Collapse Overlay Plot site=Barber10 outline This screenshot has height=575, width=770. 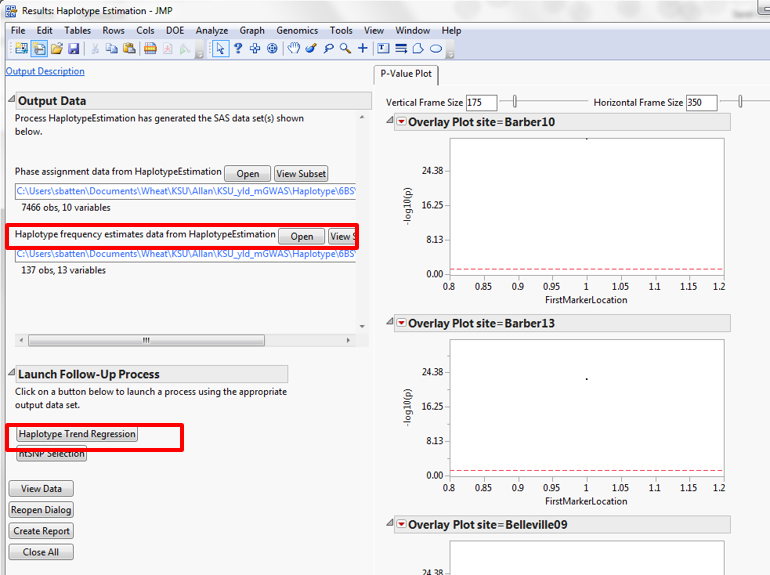389,120
